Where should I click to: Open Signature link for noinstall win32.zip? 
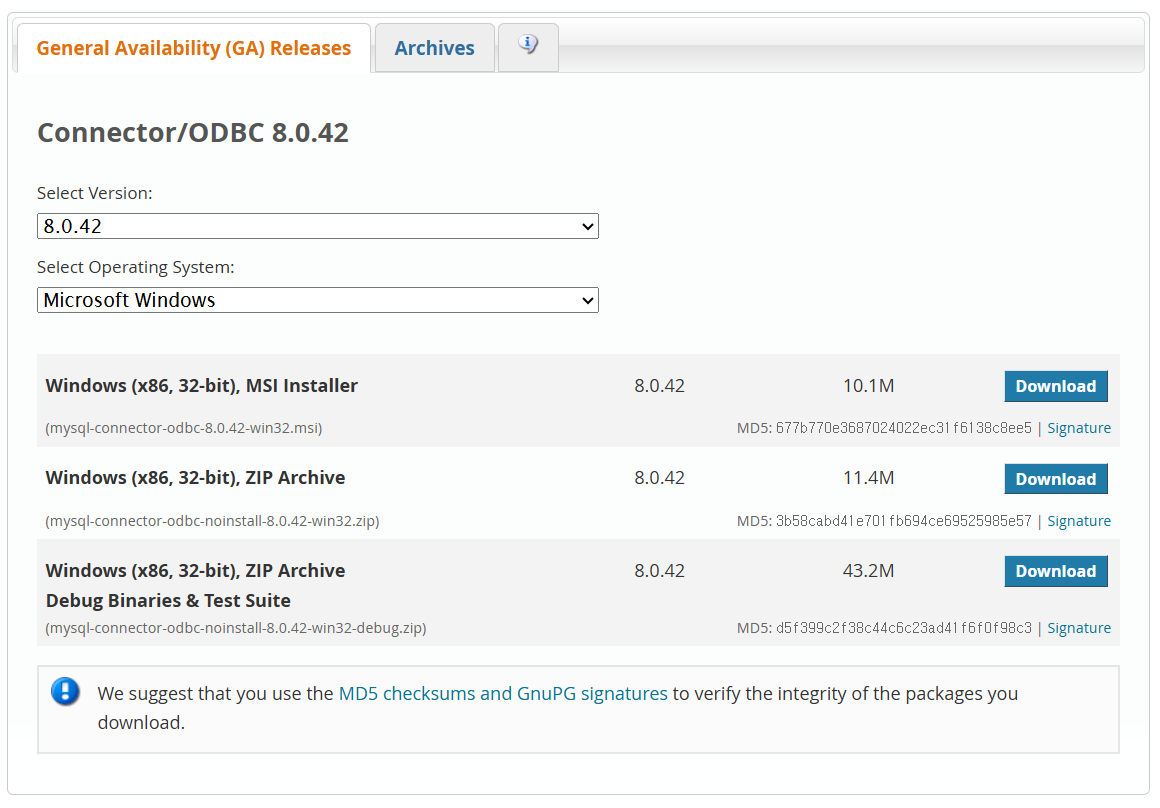(x=1079, y=521)
